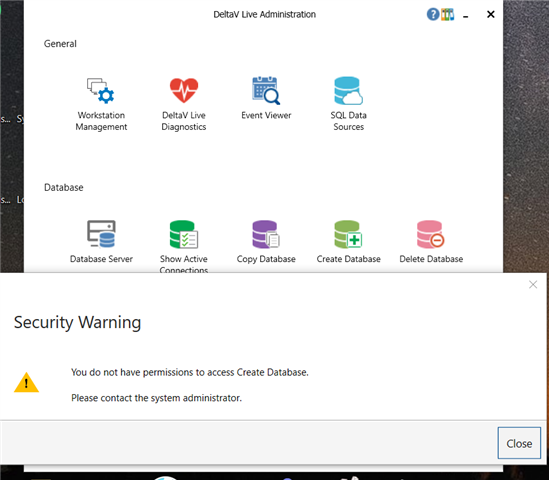
Task: Launch DeltaV Live Diagnostics heart icon
Action: pos(184,90)
